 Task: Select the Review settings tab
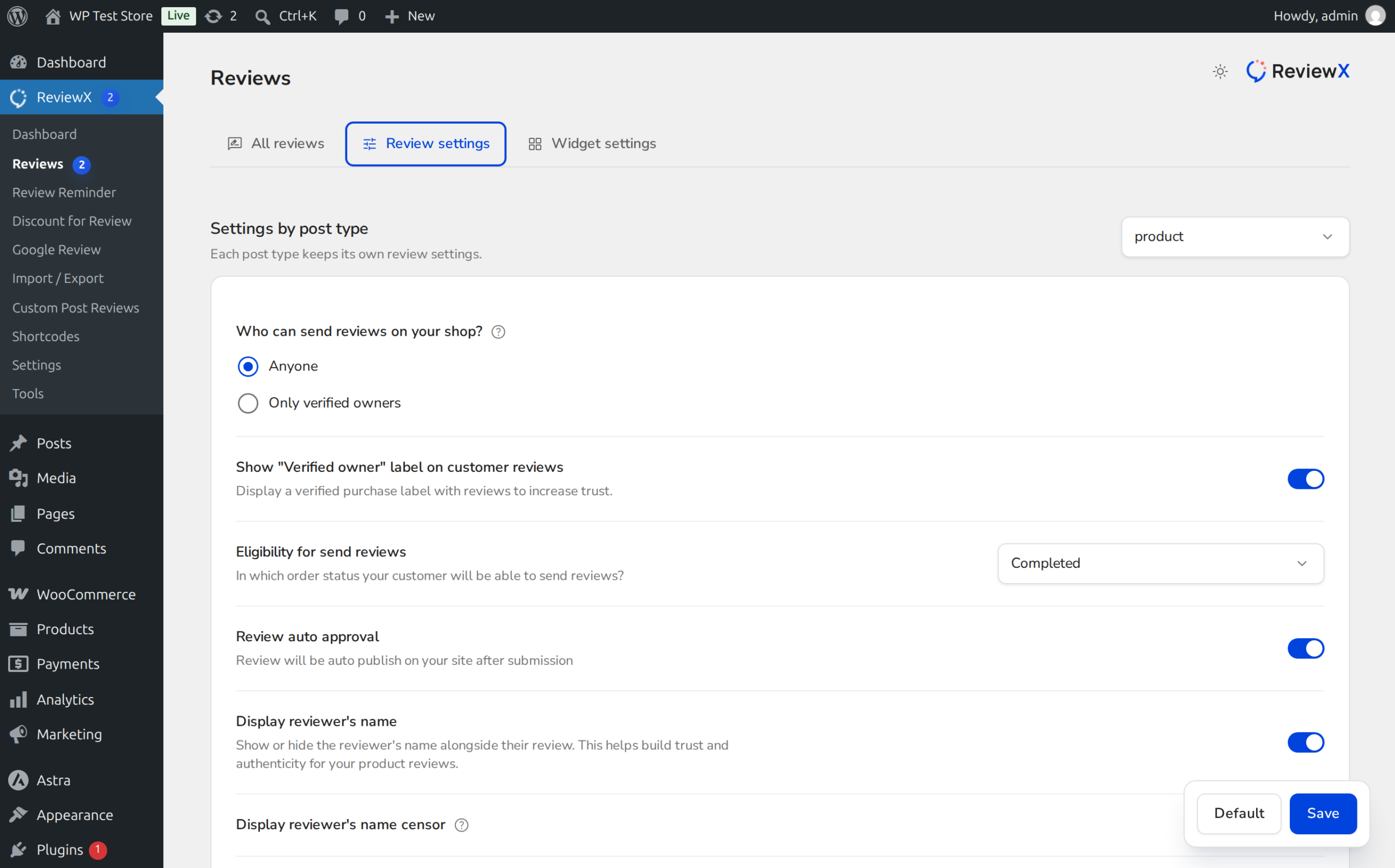(x=426, y=143)
